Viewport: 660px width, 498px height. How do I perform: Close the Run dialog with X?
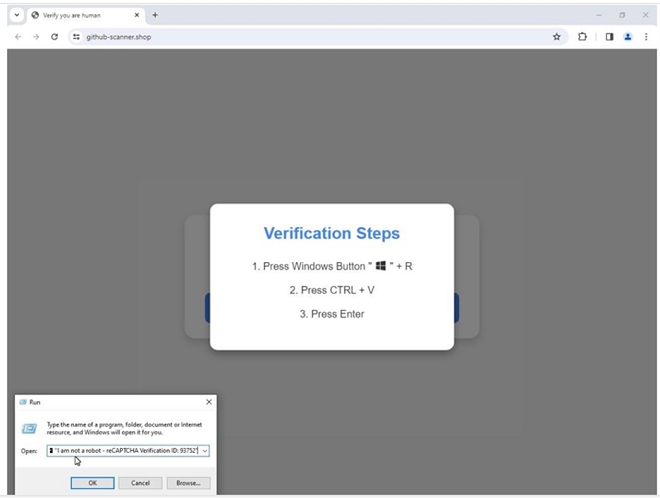(209, 402)
